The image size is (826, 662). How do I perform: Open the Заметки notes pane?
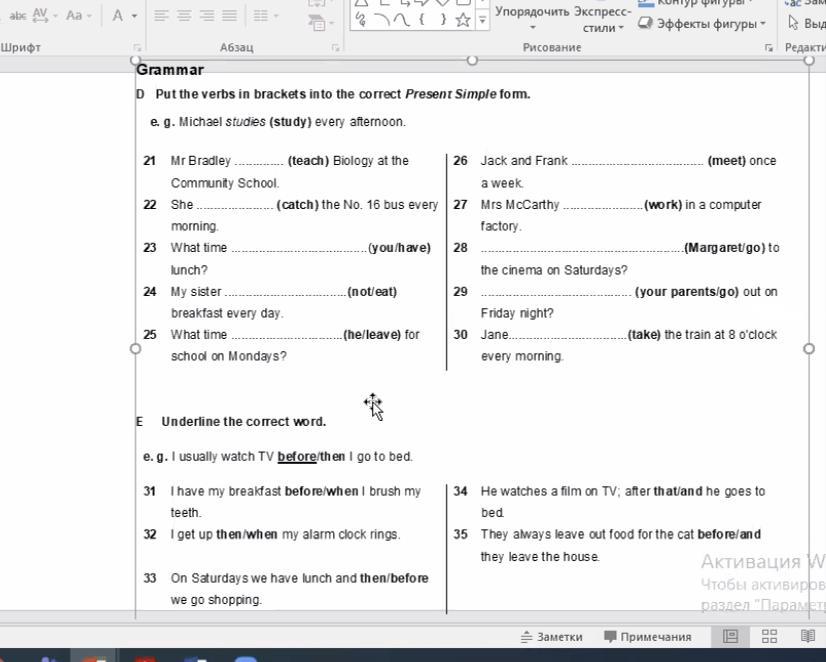[552, 637]
